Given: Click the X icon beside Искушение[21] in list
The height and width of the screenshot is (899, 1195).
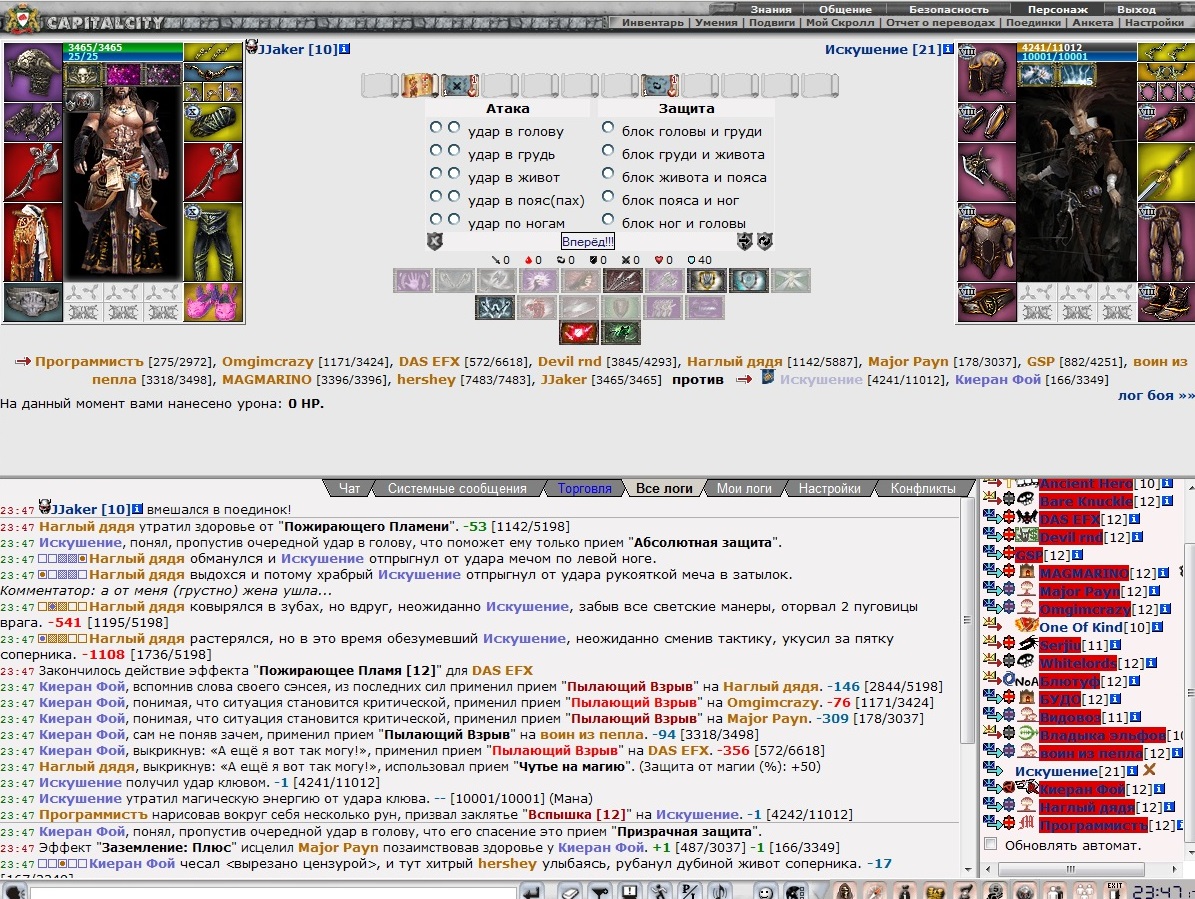Looking at the screenshot, I should pyautogui.click(x=1149, y=770).
